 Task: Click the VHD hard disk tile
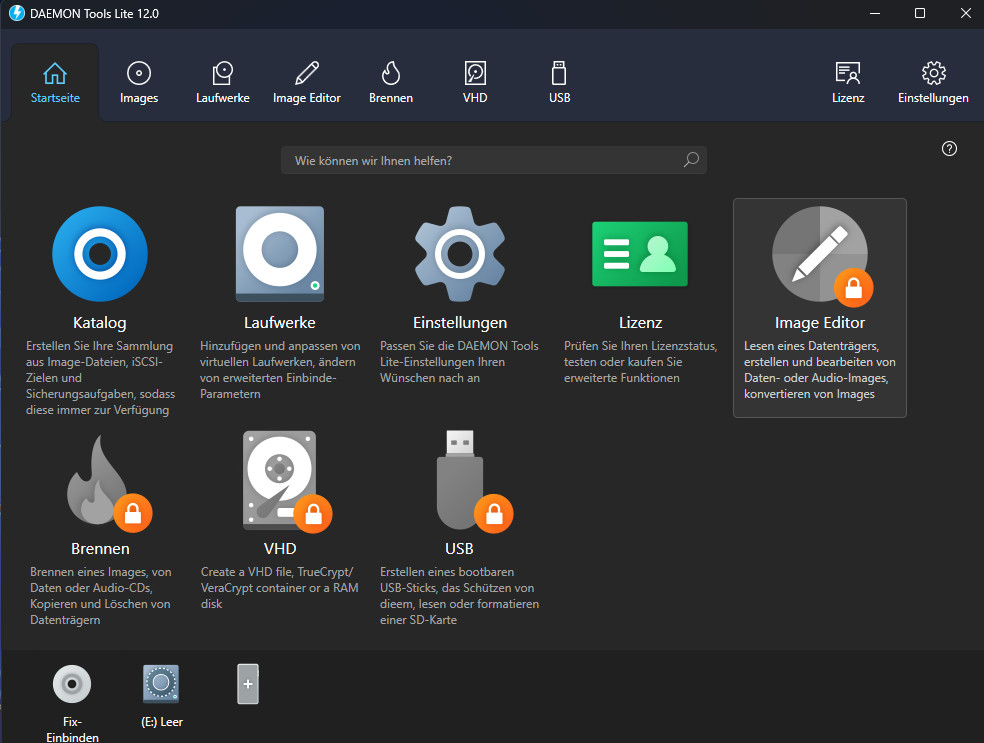(x=280, y=482)
